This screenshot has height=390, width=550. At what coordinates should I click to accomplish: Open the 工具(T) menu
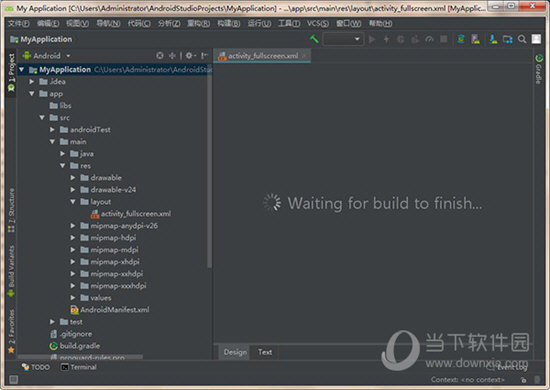click(289, 23)
